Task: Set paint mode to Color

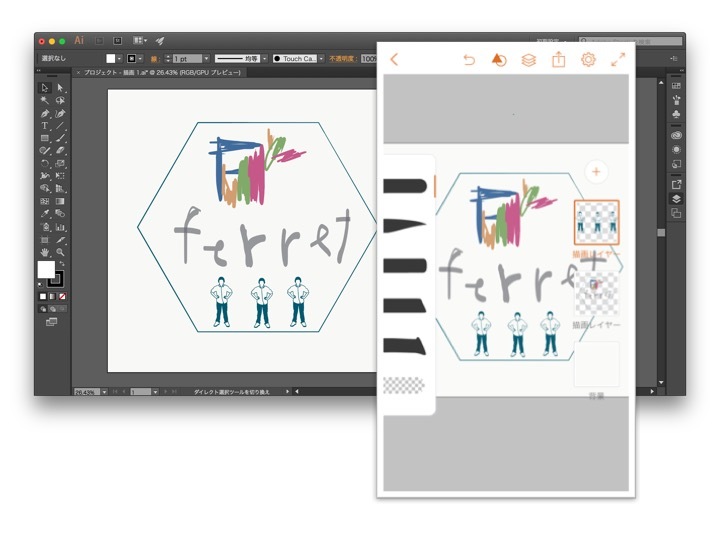Action: [x=43, y=297]
